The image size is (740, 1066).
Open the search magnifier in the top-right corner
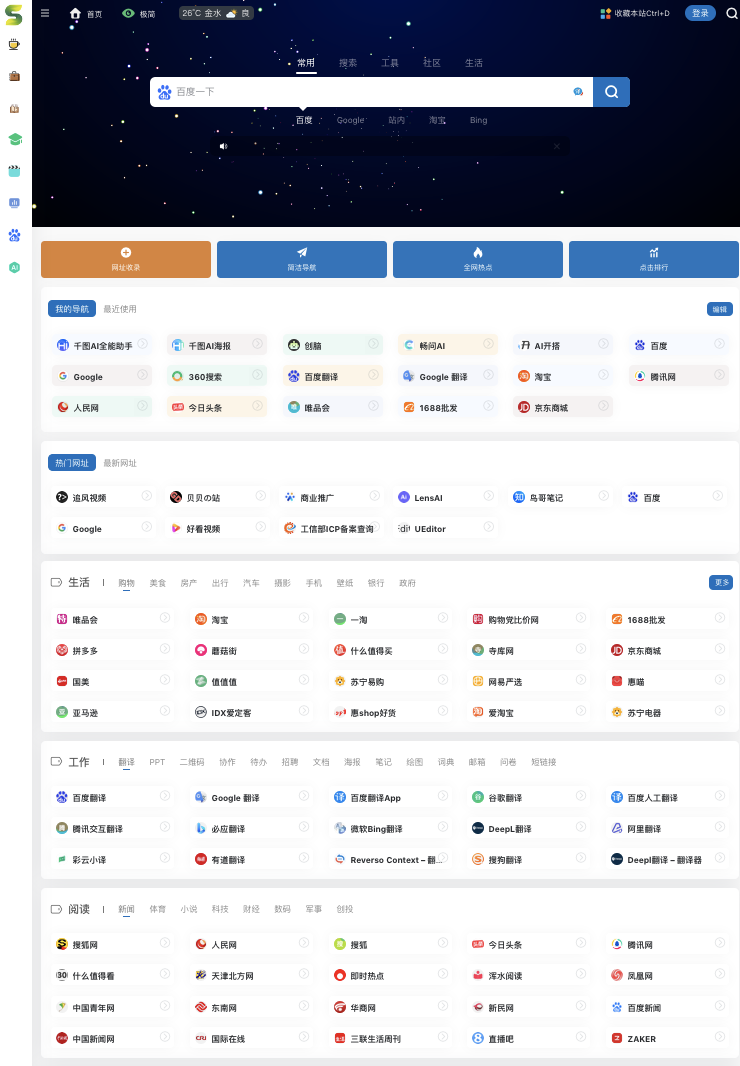[731, 13]
